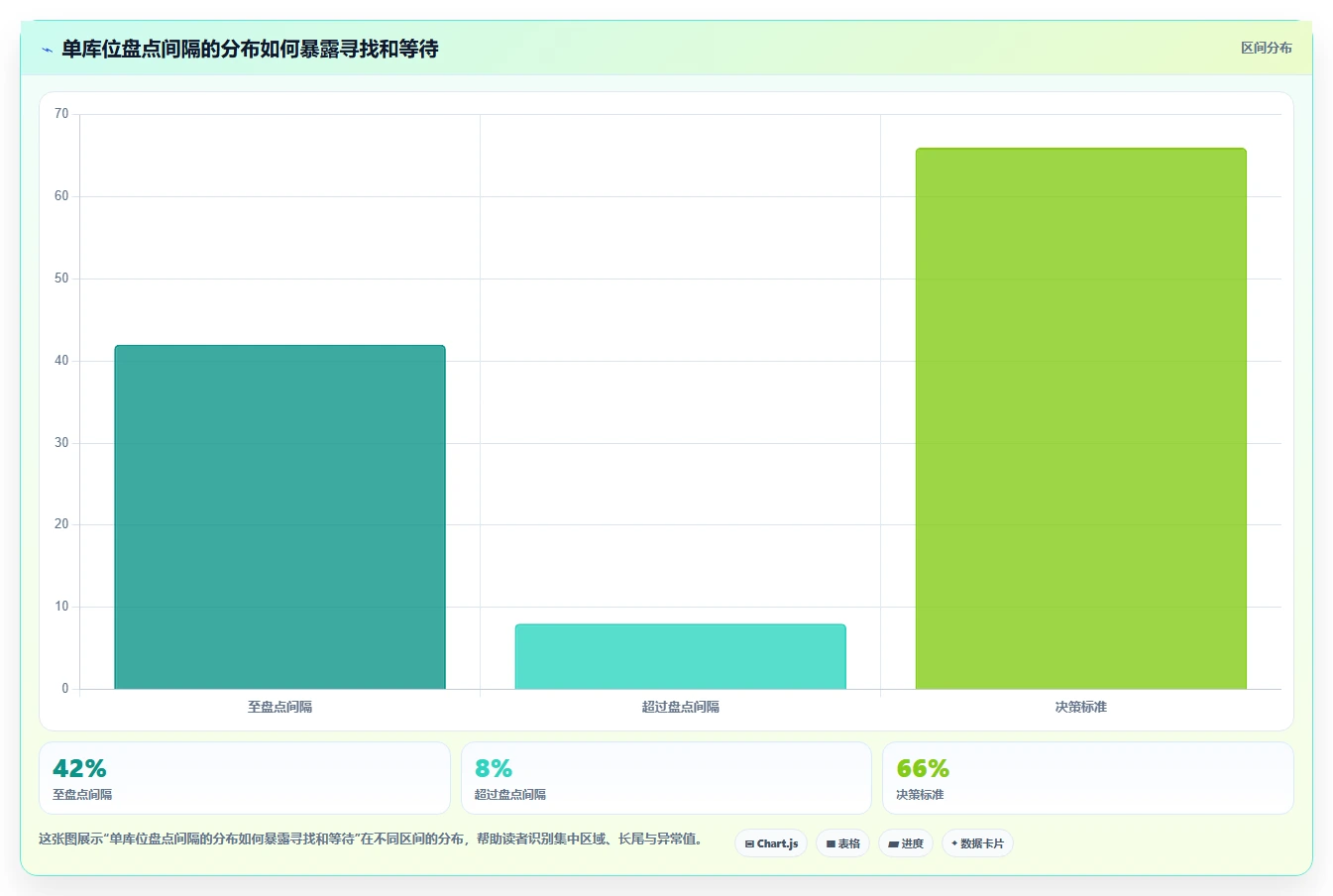Image resolution: width=1333 pixels, height=896 pixels.
Task: Click the 进度 tag
Action: (x=906, y=843)
